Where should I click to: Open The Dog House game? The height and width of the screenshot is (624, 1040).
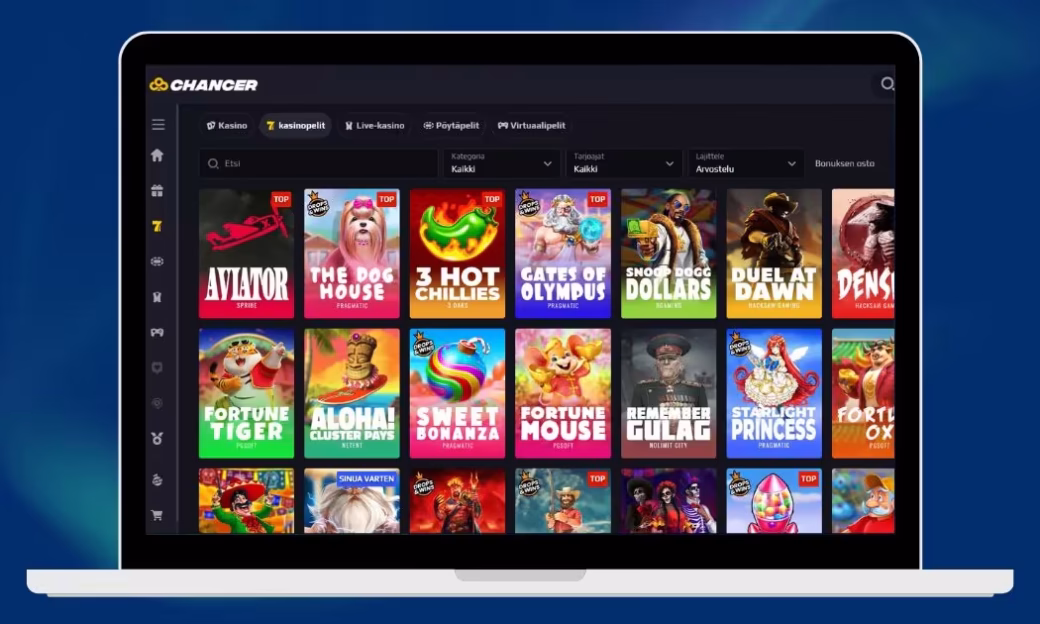(x=352, y=253)
